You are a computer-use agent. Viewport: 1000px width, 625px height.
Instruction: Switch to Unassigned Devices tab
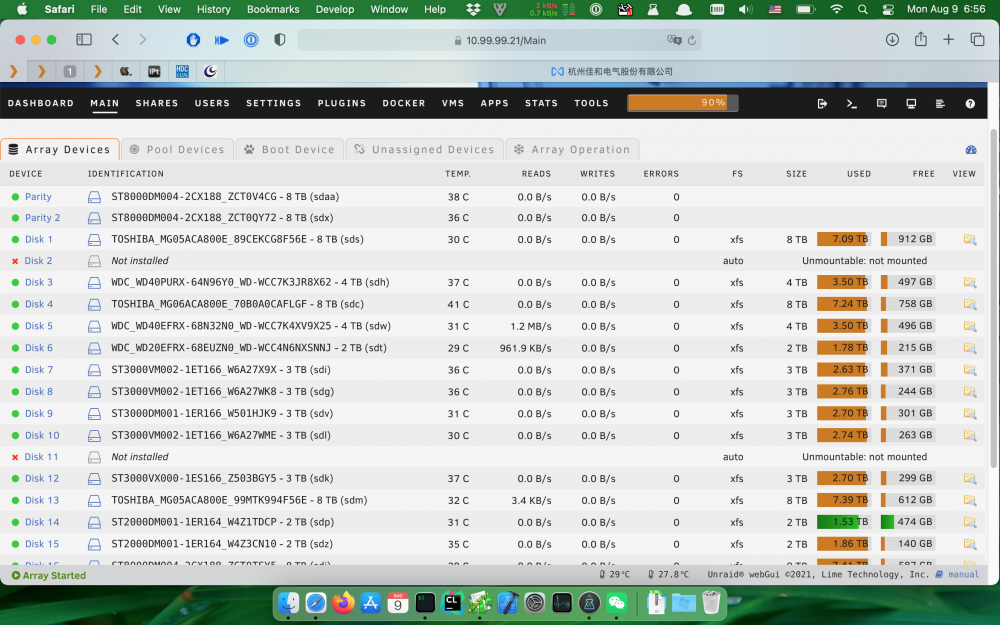coord(425,149)
